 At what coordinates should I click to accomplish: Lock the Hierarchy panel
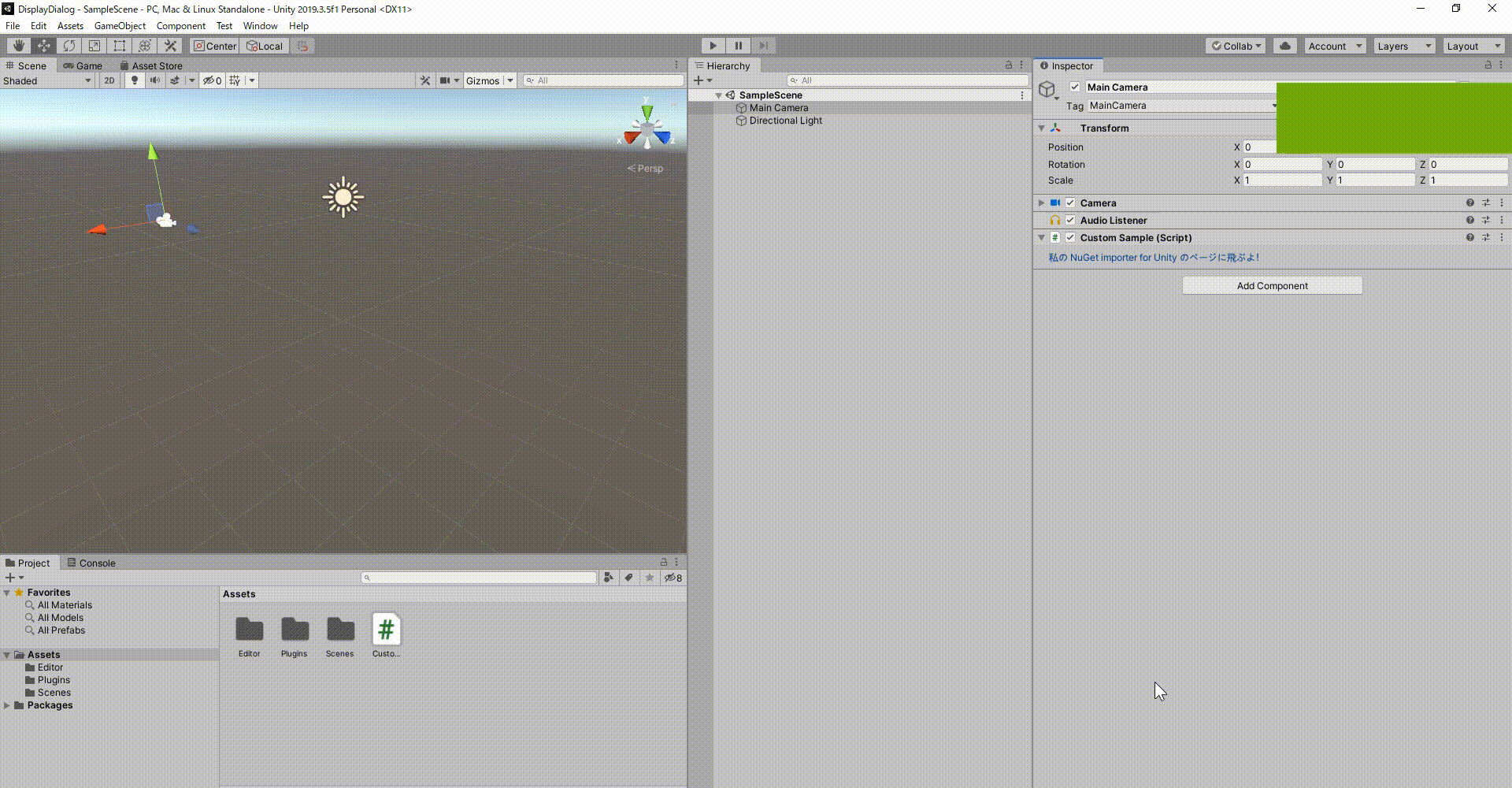point(1009,65)
